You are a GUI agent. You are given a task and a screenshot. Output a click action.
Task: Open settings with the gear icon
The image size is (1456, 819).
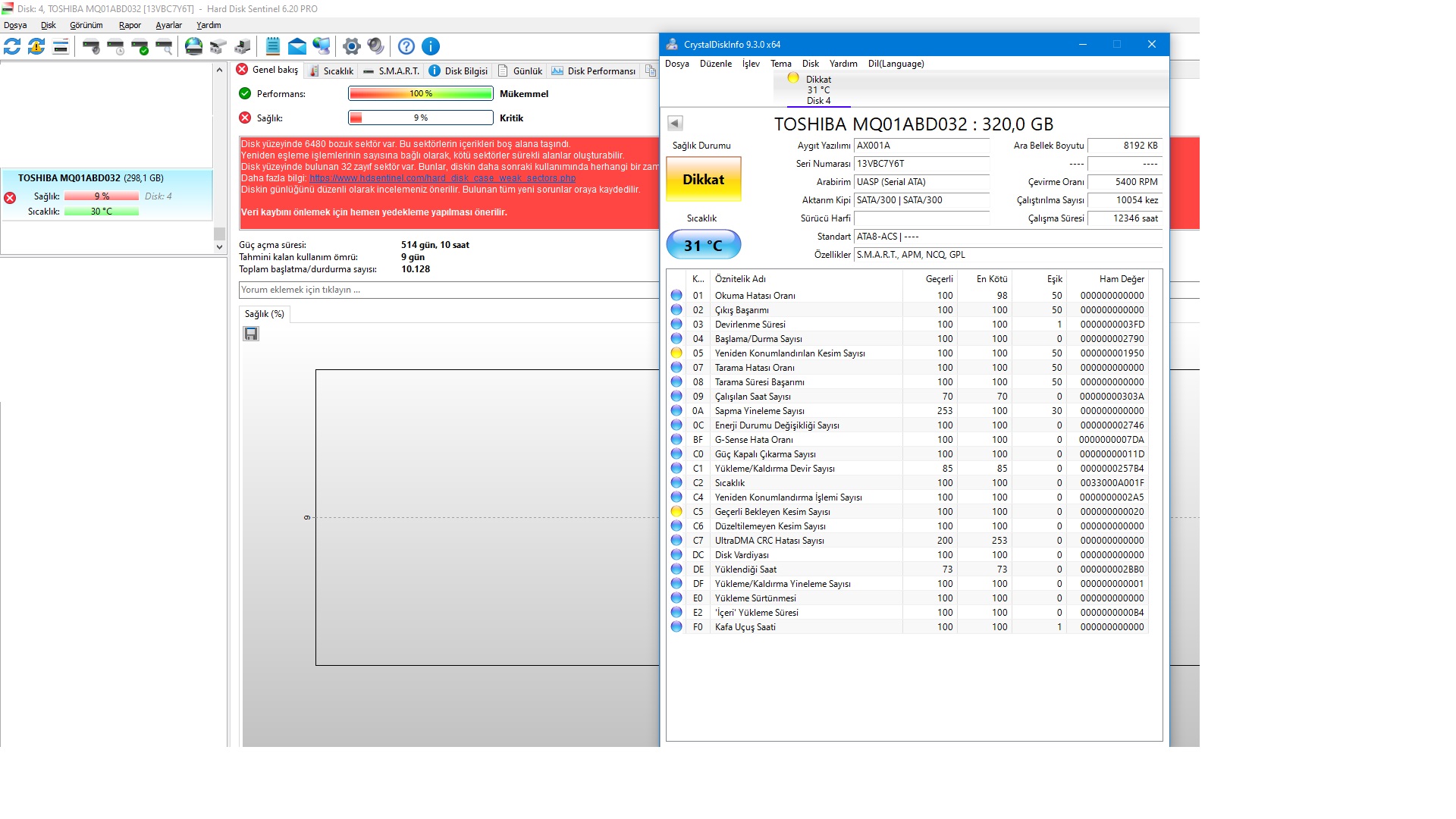[x=351, y=46]
